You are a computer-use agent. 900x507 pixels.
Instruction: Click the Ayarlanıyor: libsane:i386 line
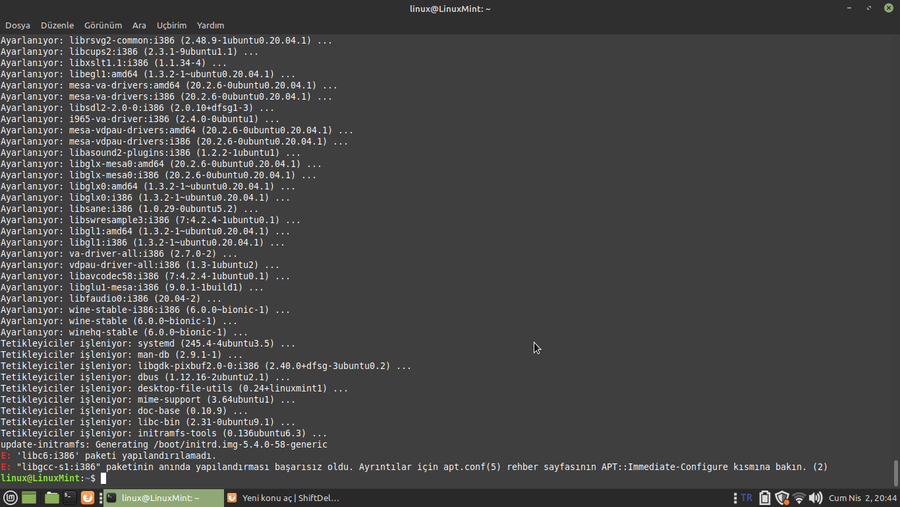tap(129, 208)
